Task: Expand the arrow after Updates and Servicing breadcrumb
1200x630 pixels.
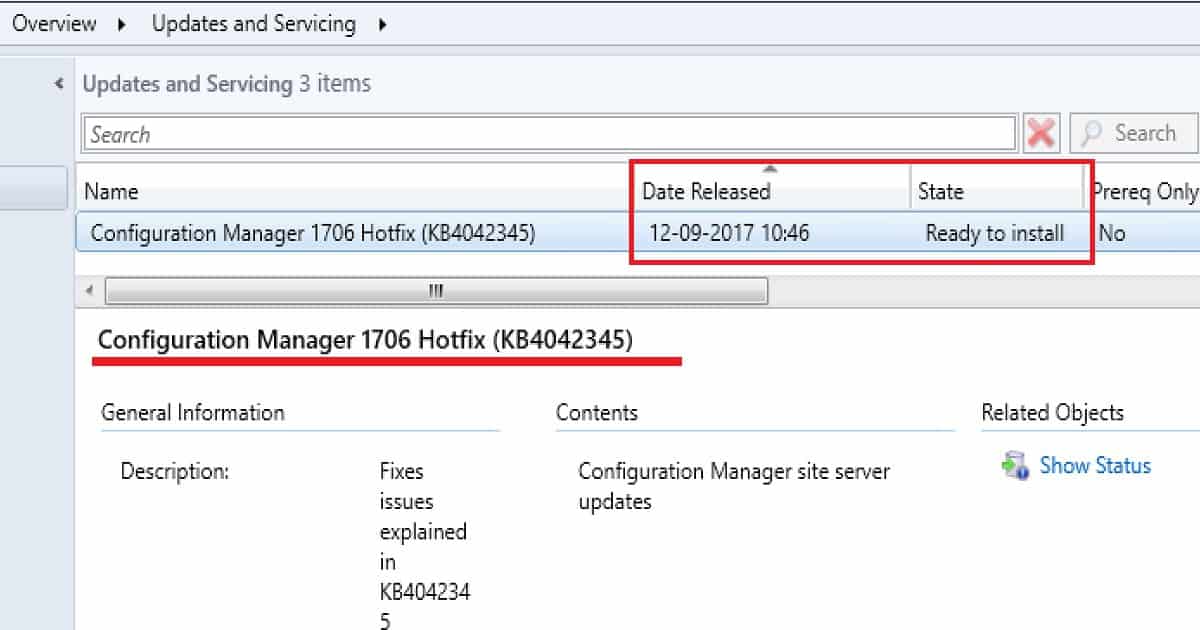Action: click(x=383, y=24)
